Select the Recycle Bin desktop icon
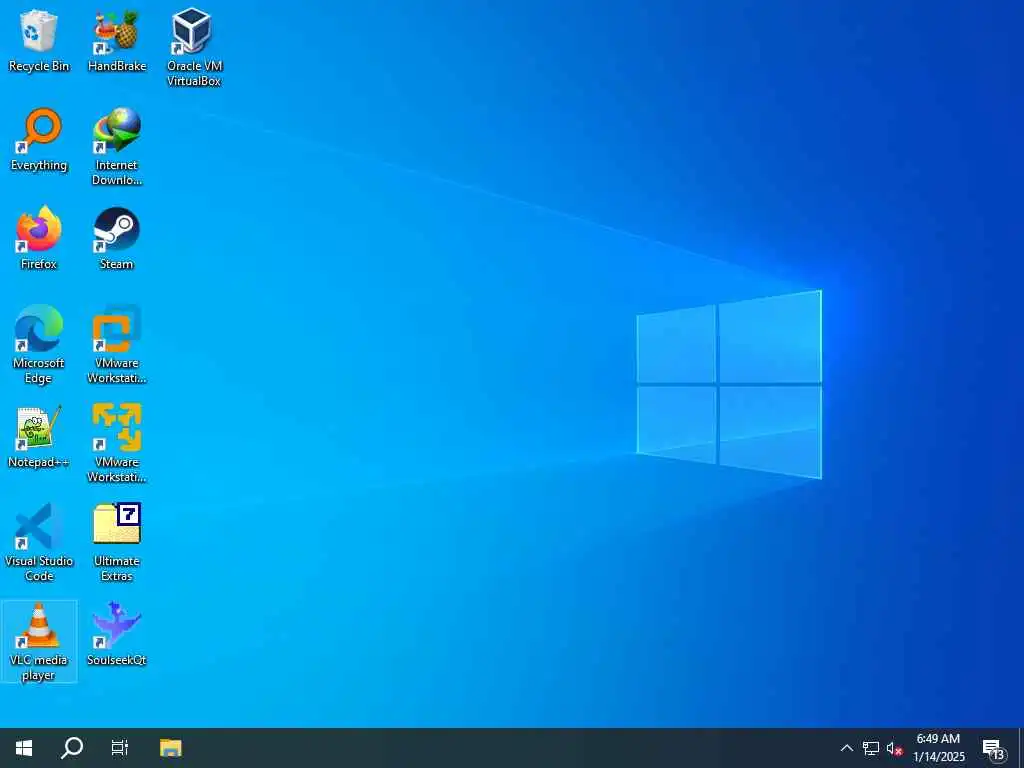 pyautogui.click(x=39, y=40)
